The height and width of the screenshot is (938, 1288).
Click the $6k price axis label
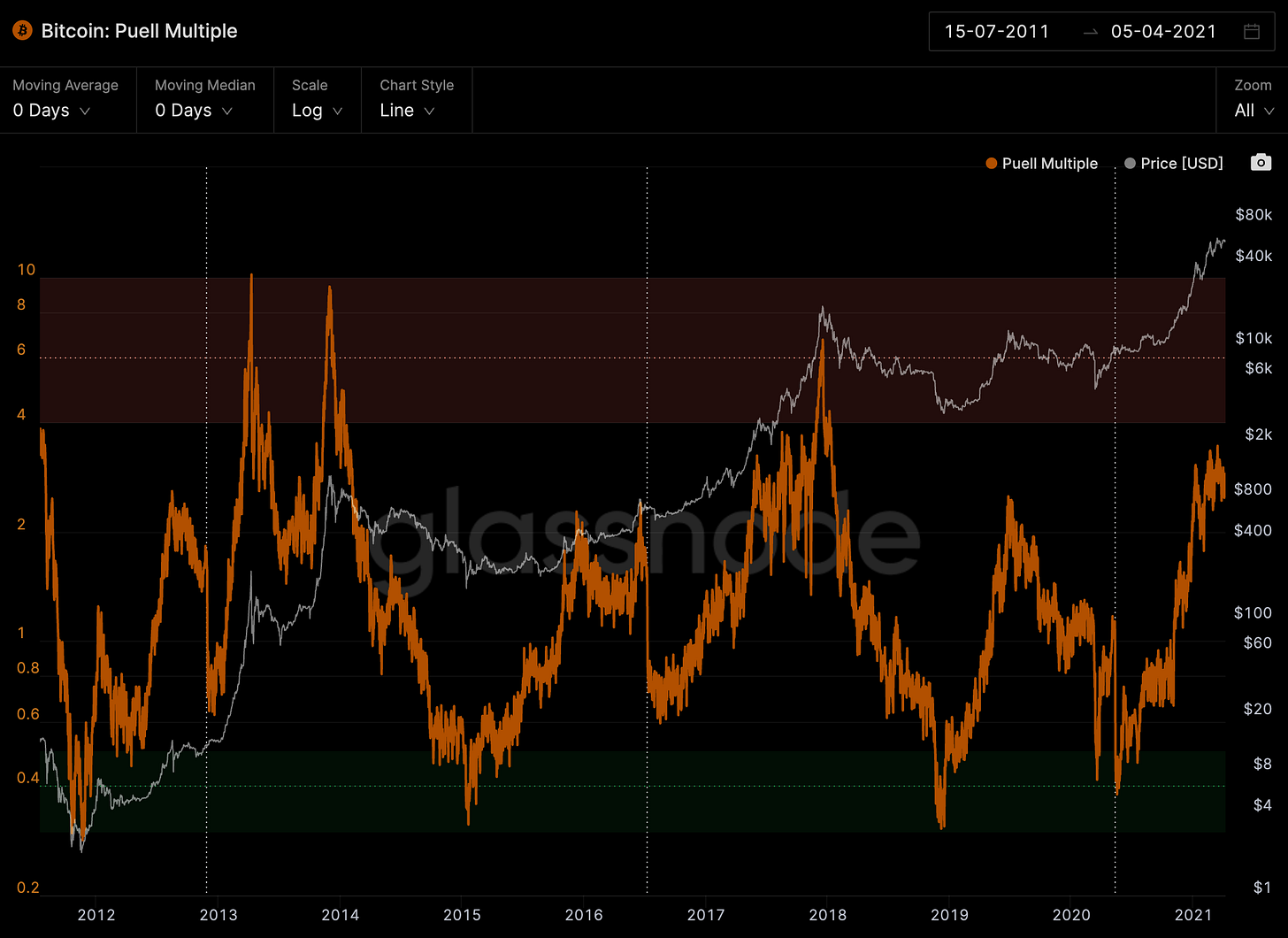pos(1258,368)
